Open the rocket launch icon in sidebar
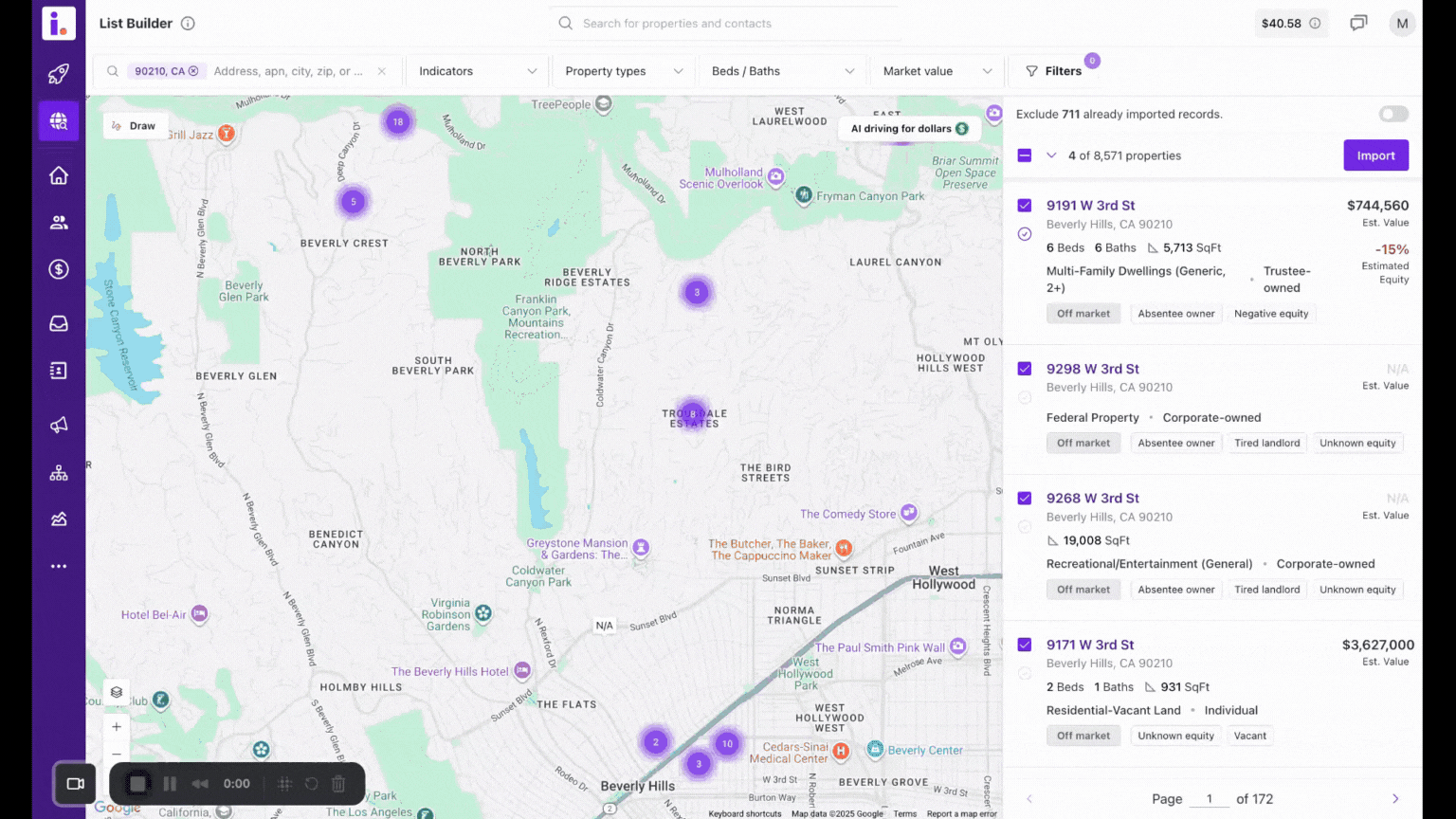Viewport: 1456px width, 819px height. [x=59, y=74]
